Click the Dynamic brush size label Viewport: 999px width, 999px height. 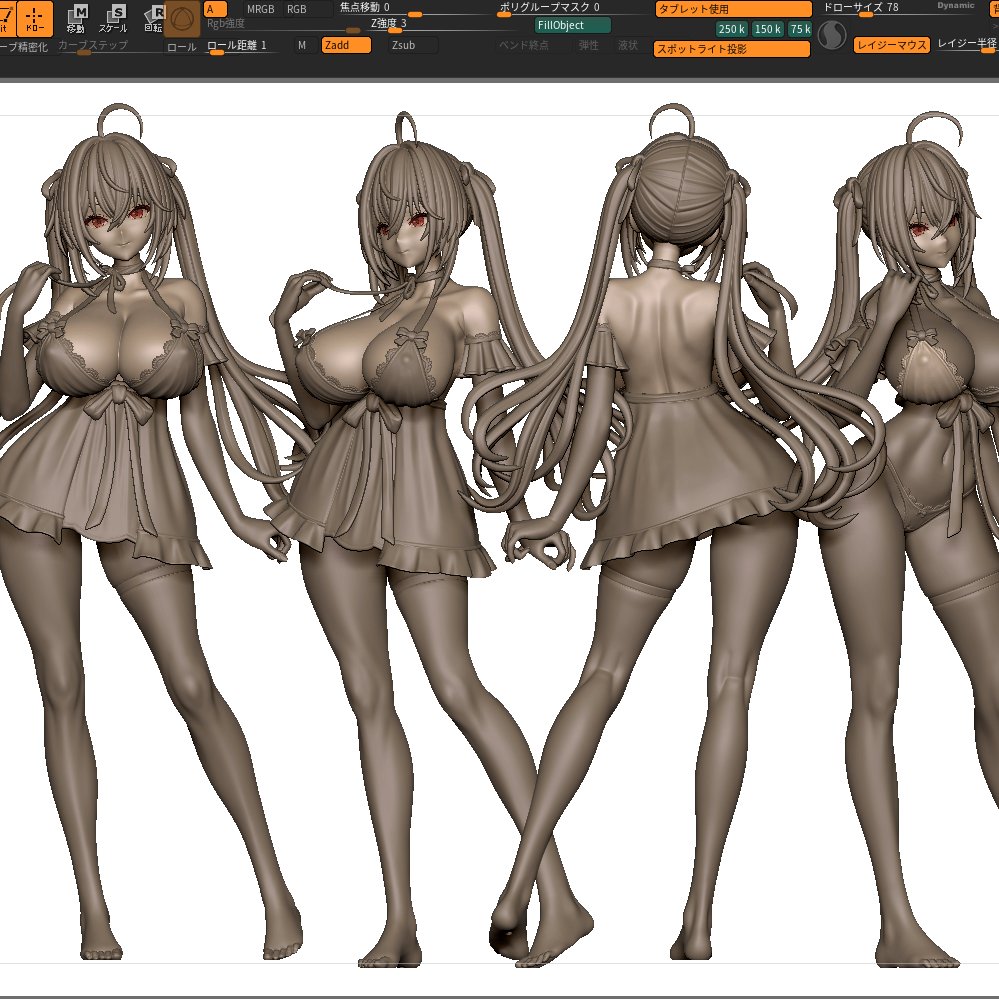956,6
